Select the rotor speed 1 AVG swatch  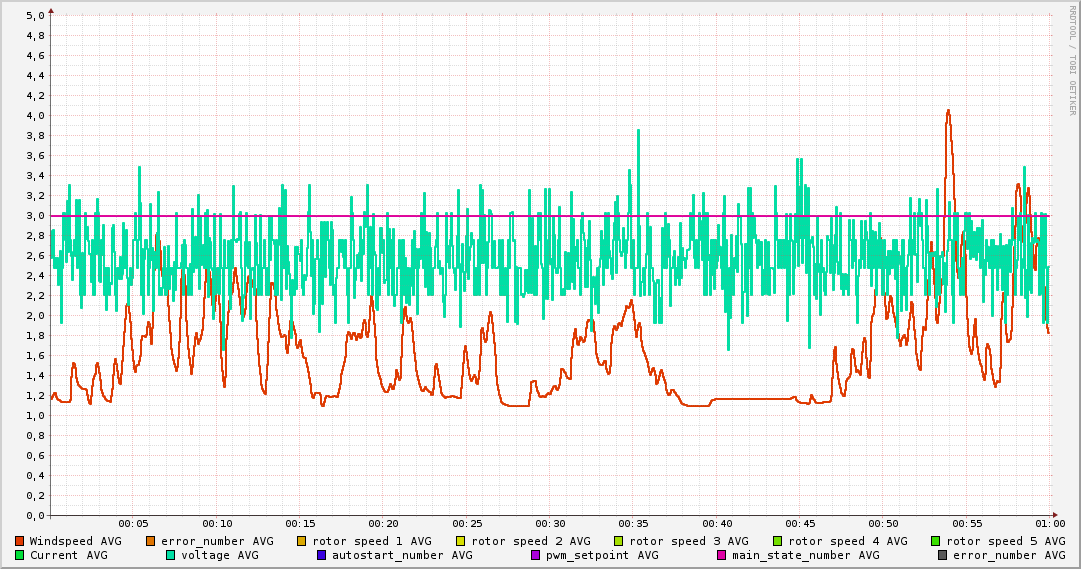(302, 541)
